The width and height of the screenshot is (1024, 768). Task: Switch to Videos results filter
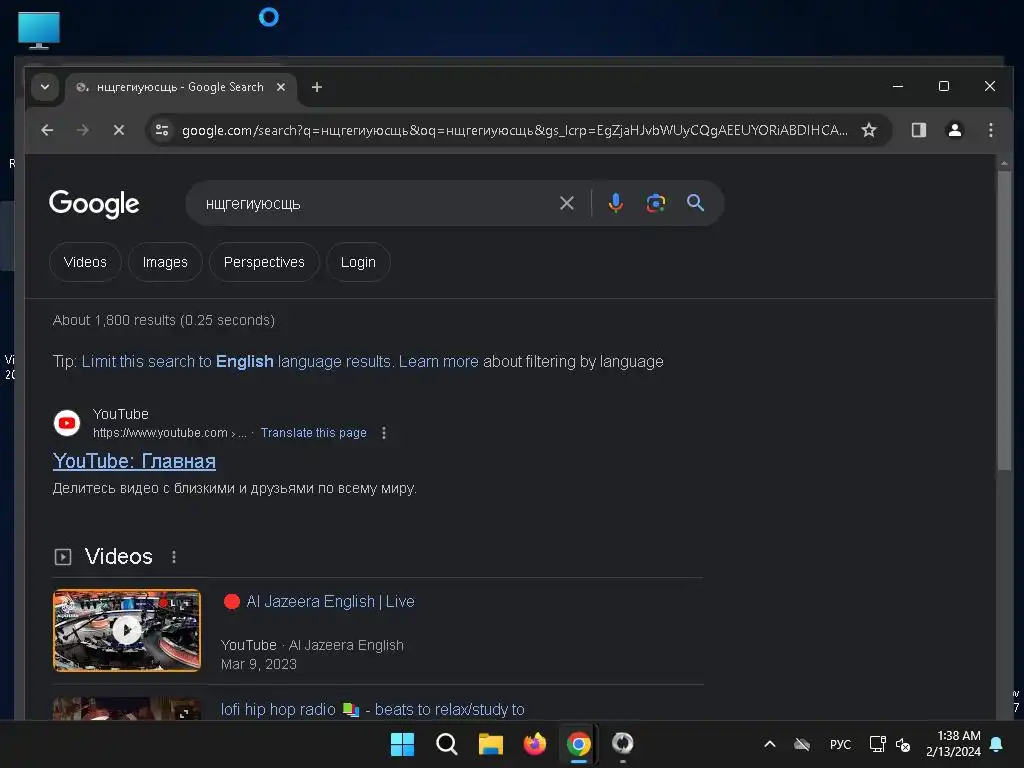pyautogui.click(x=85, y=262)
